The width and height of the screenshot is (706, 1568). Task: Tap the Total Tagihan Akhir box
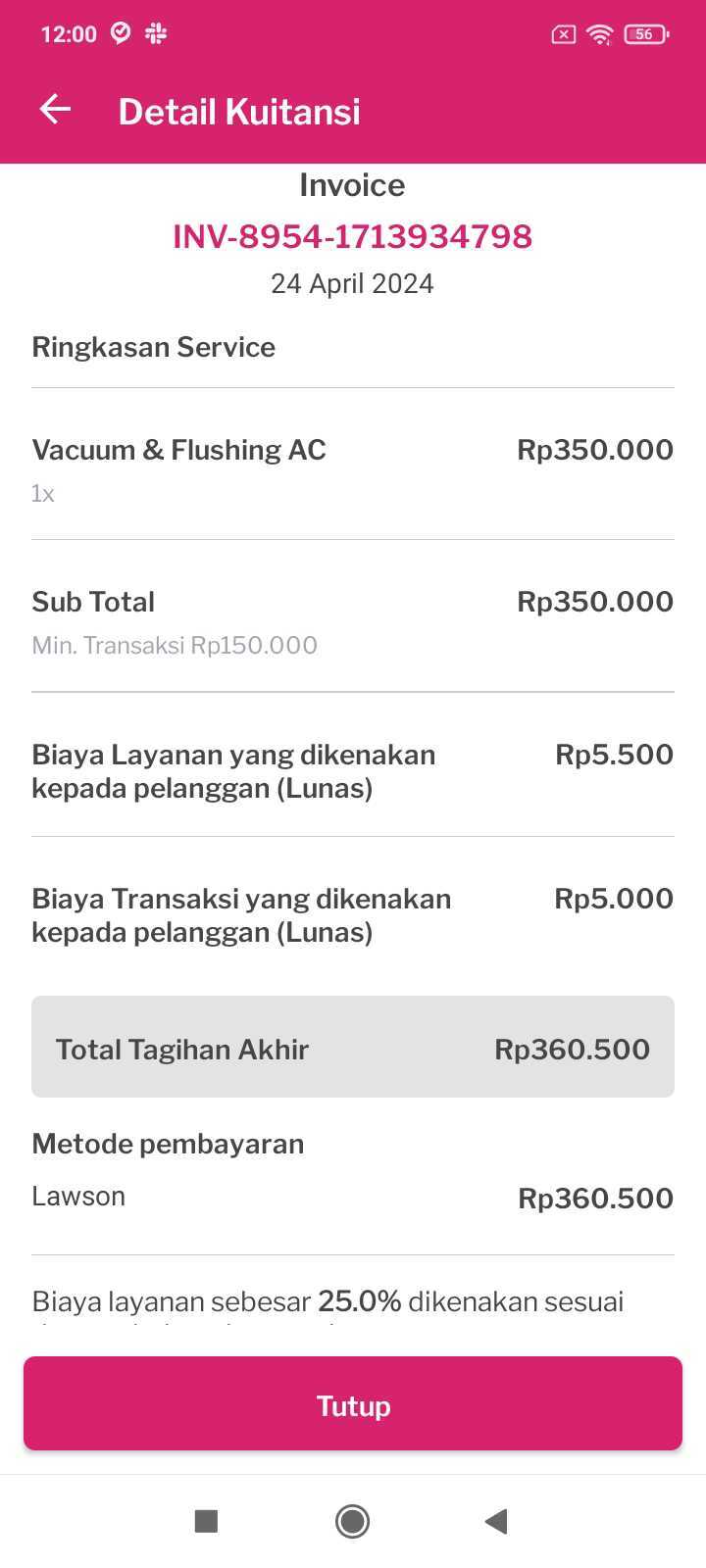[x=352, y=1047]
